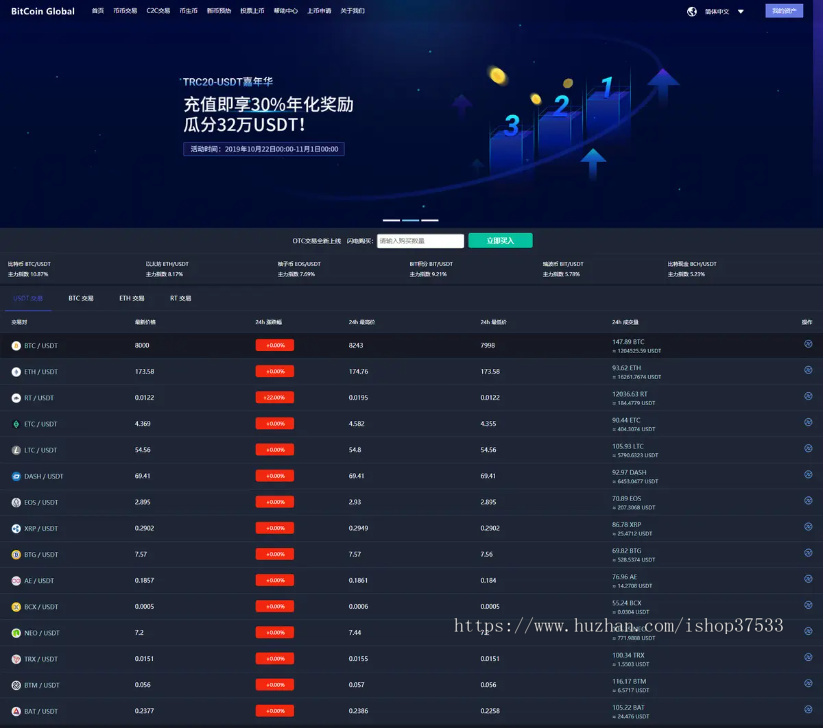Open 帮助中心 in the top navigation
Viewport: 824px width, 728px height.
coord(285,11)
